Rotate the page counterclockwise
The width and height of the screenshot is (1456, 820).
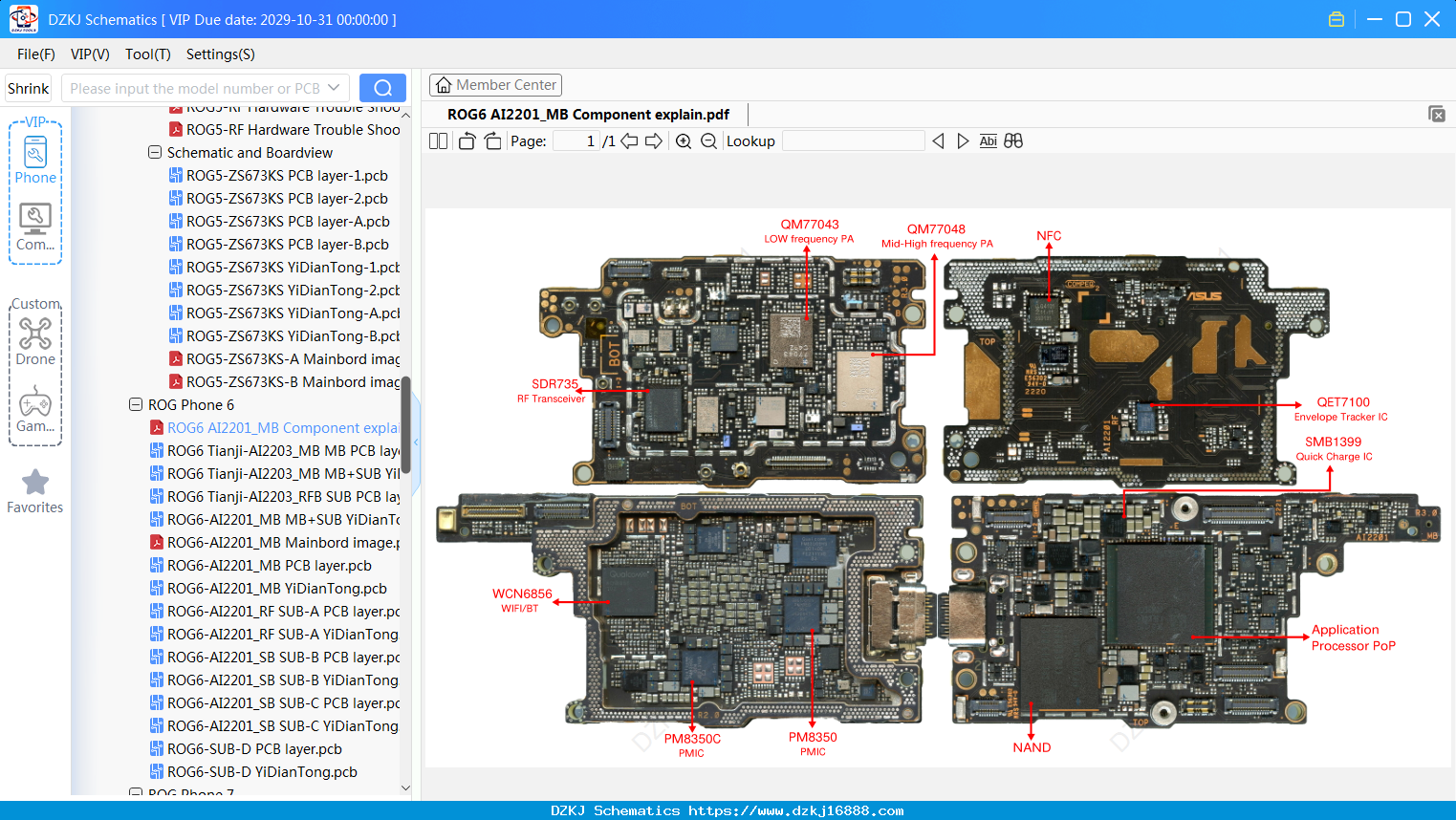coord(467,140)
